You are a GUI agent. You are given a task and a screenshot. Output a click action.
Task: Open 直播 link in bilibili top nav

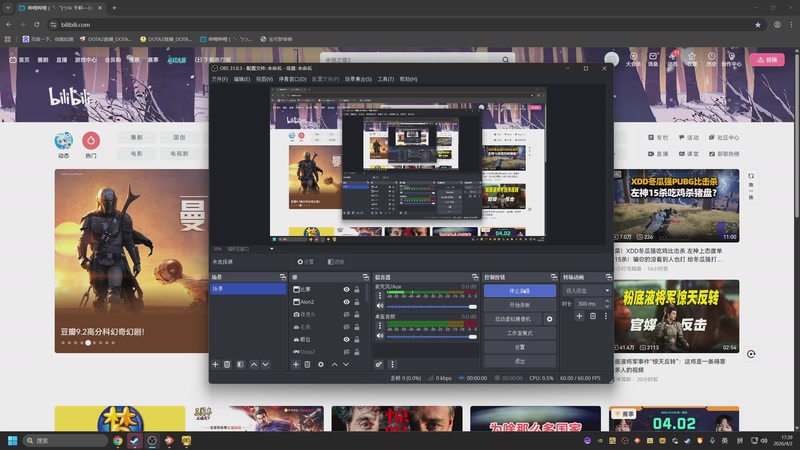pyautogui.click(x=62, y=60)
